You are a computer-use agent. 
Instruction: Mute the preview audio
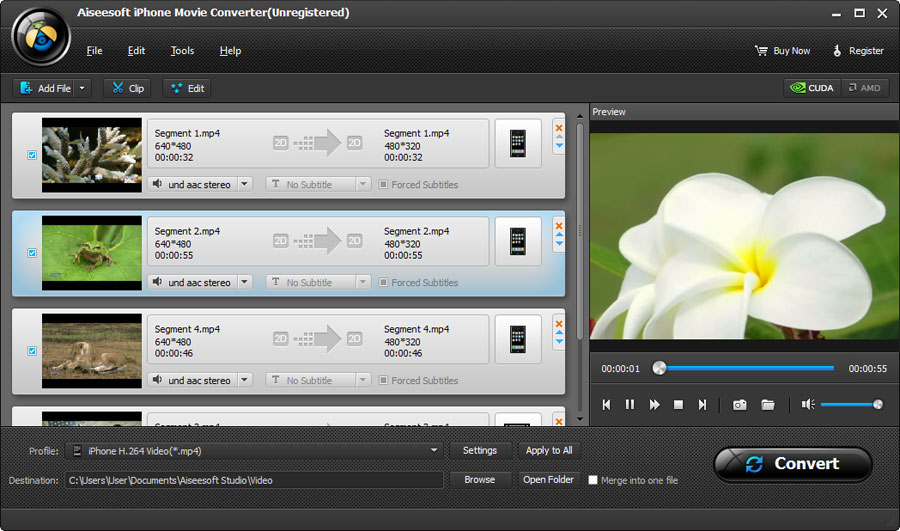tap(808, 405)
